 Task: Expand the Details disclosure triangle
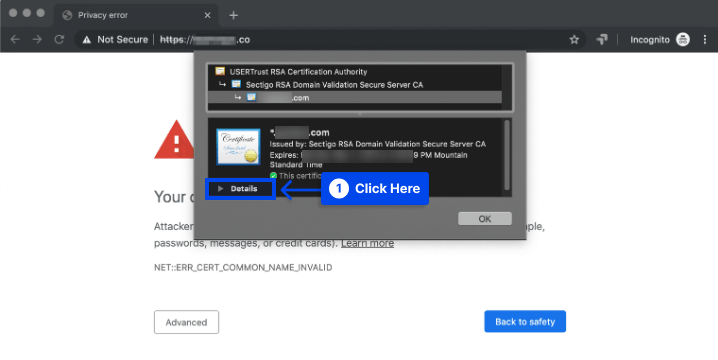220,189
